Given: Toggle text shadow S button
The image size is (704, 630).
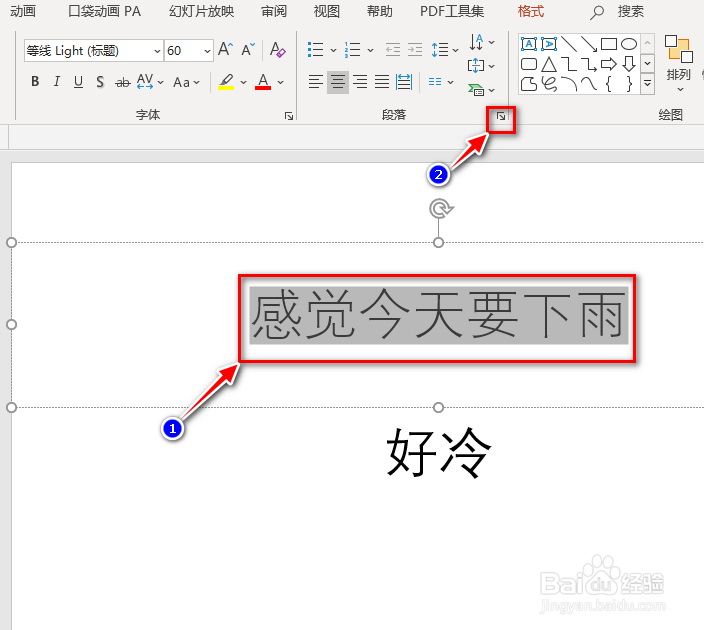Looking at the screenshot, I should click(x=100, y=82).
